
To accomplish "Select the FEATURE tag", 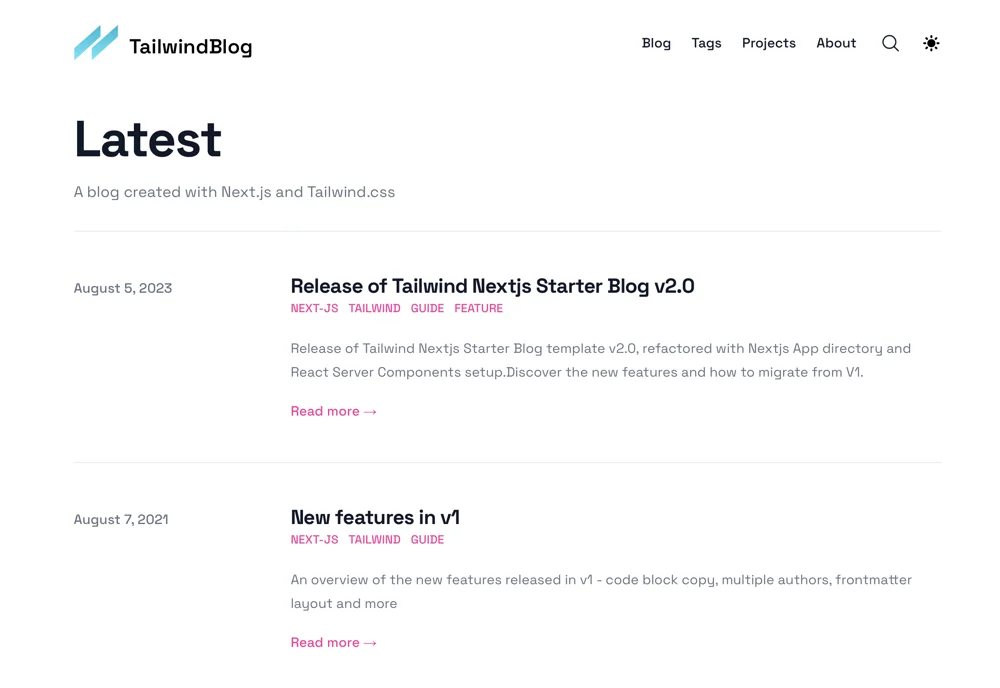I will pos(478,308).
